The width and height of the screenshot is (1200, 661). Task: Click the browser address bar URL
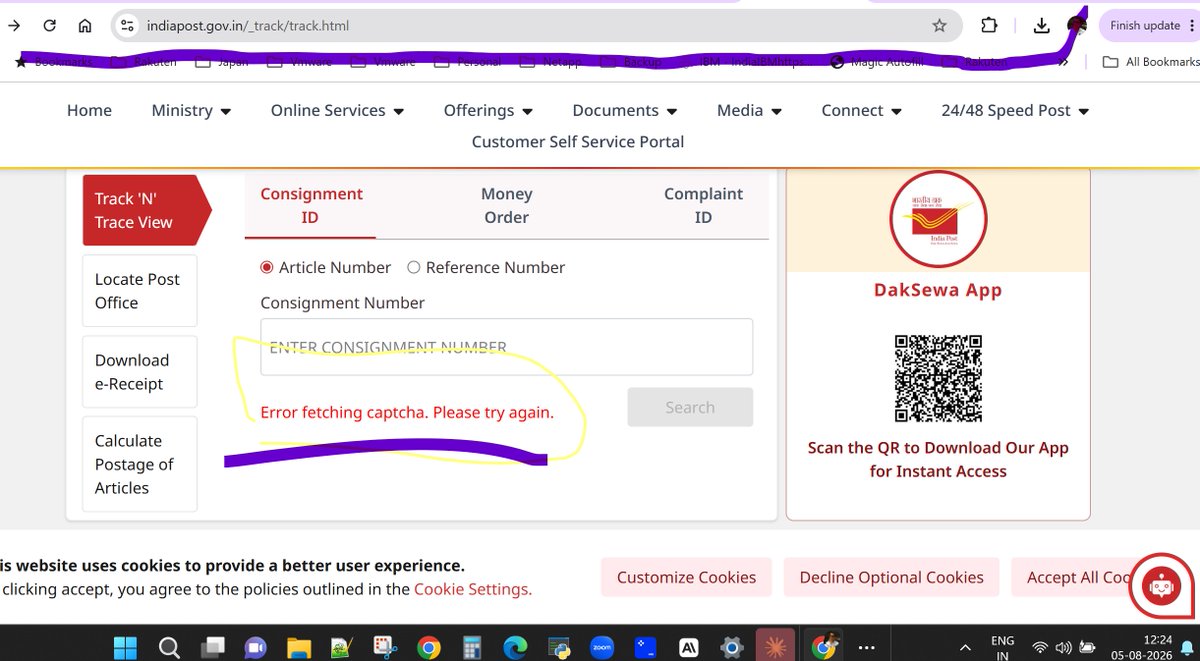pyautogui.click(x=246, y=26)
